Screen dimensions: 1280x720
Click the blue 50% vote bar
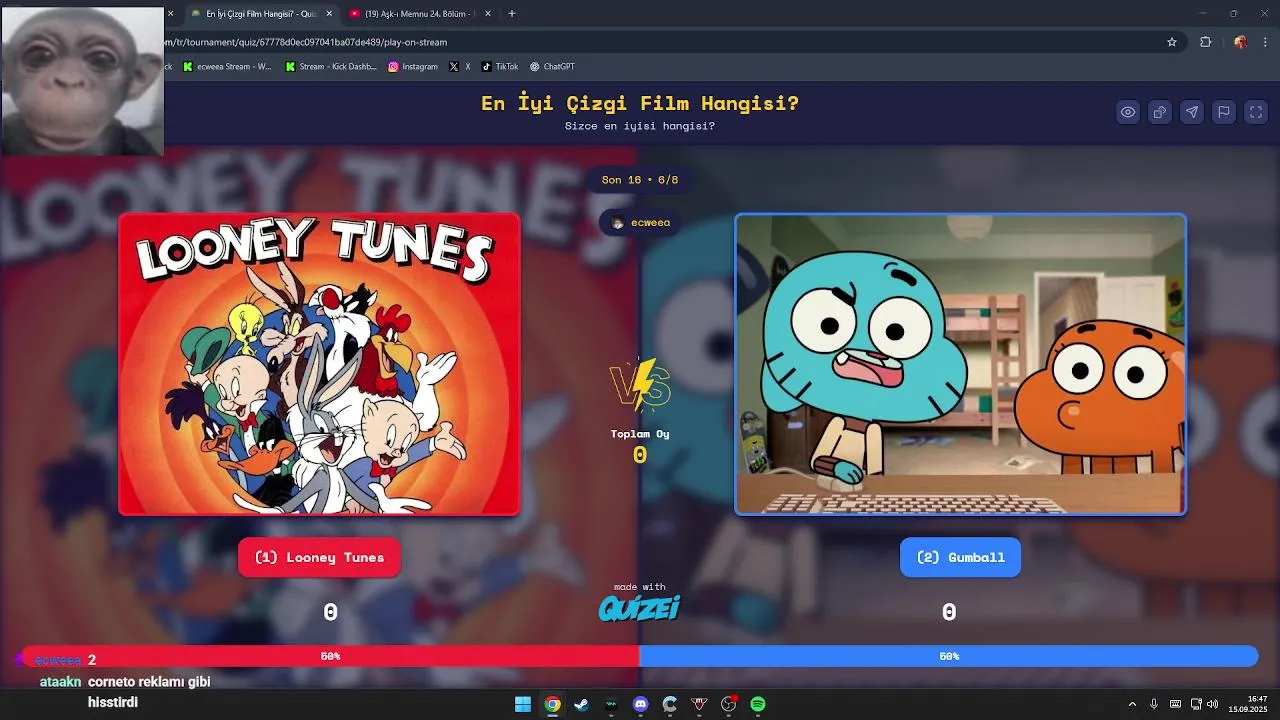(x=949, y=656)
